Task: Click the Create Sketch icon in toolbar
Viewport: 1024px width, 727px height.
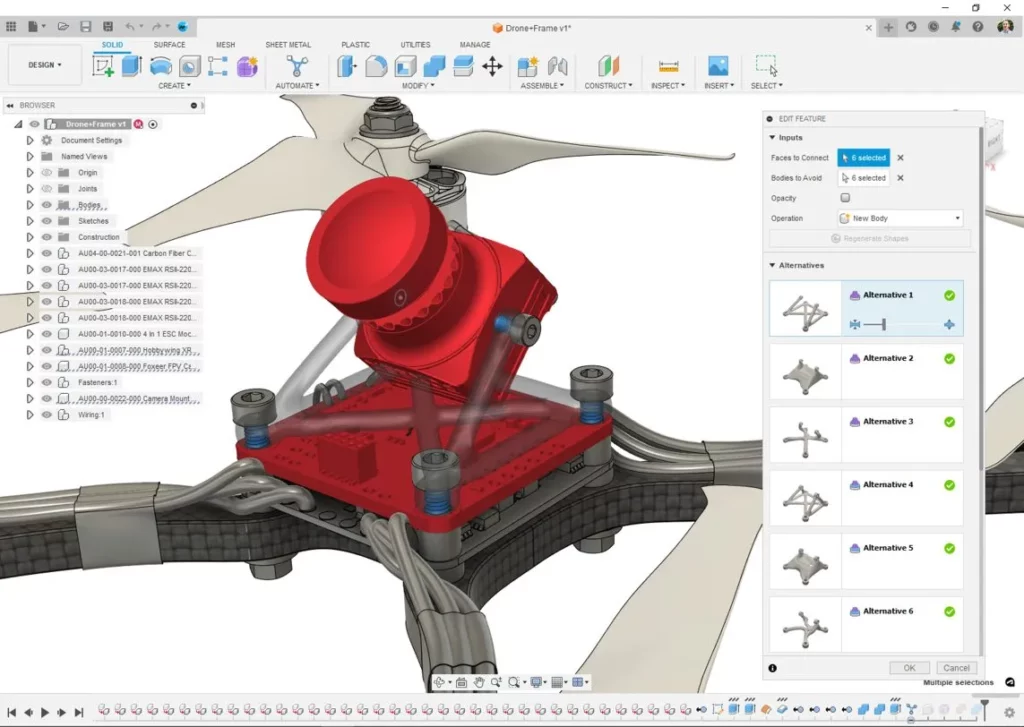Action: coord(103,66)
